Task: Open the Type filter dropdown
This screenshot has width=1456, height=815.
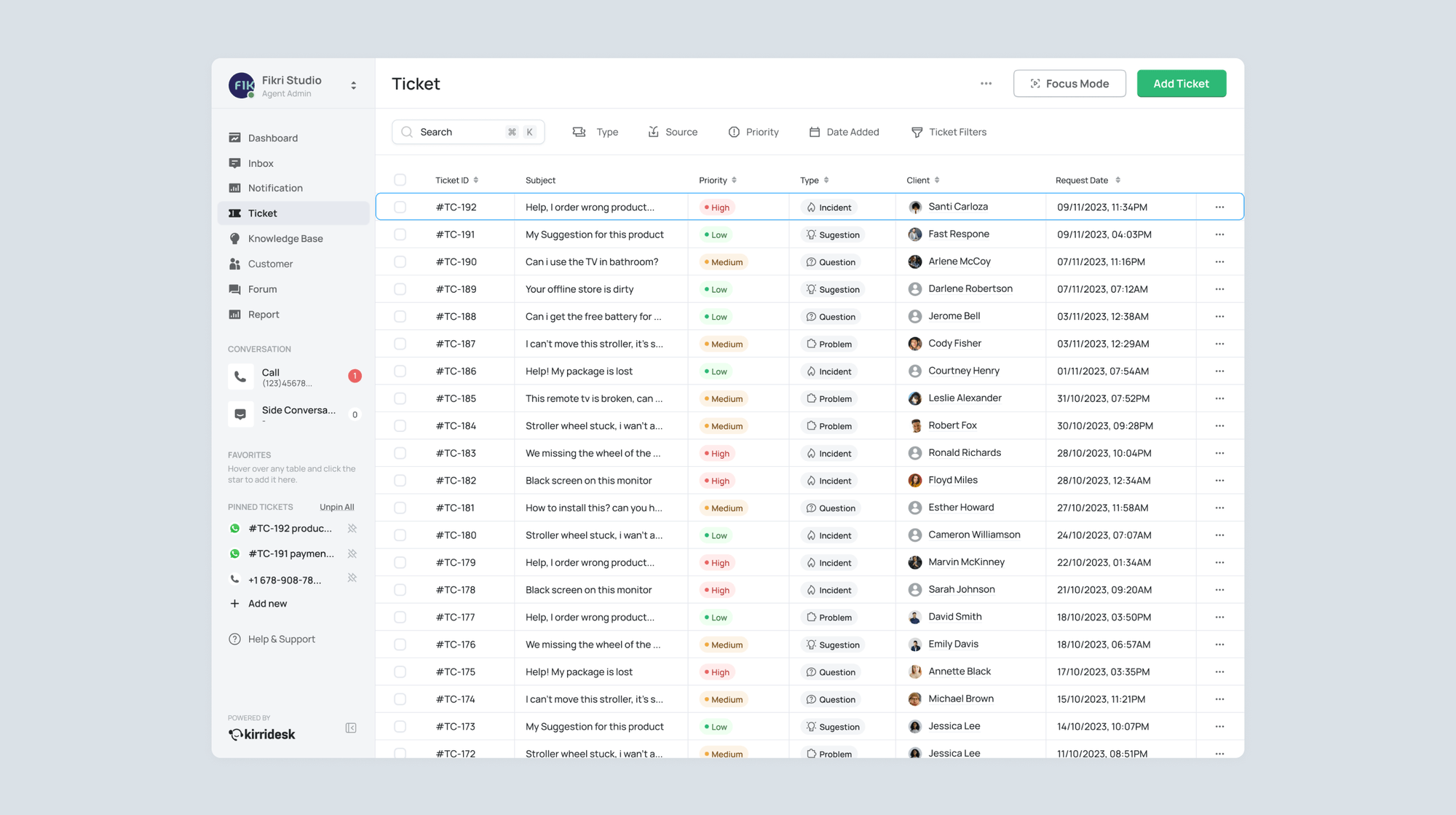Action: 596,132
